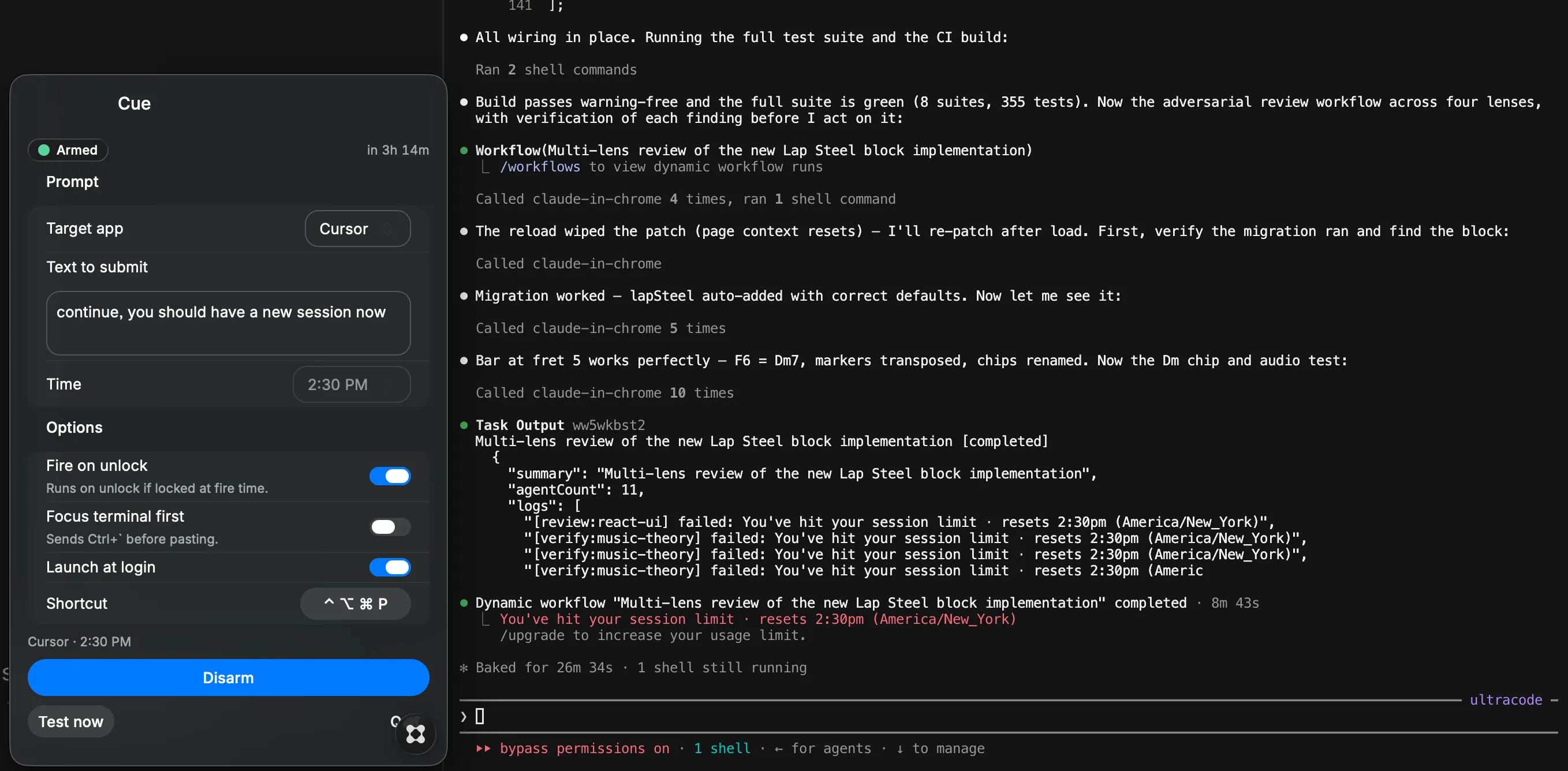Click "Bar at fret 5 works perfectly" line
Viewport: 1568px width, 771px height.
click(911, 361)
